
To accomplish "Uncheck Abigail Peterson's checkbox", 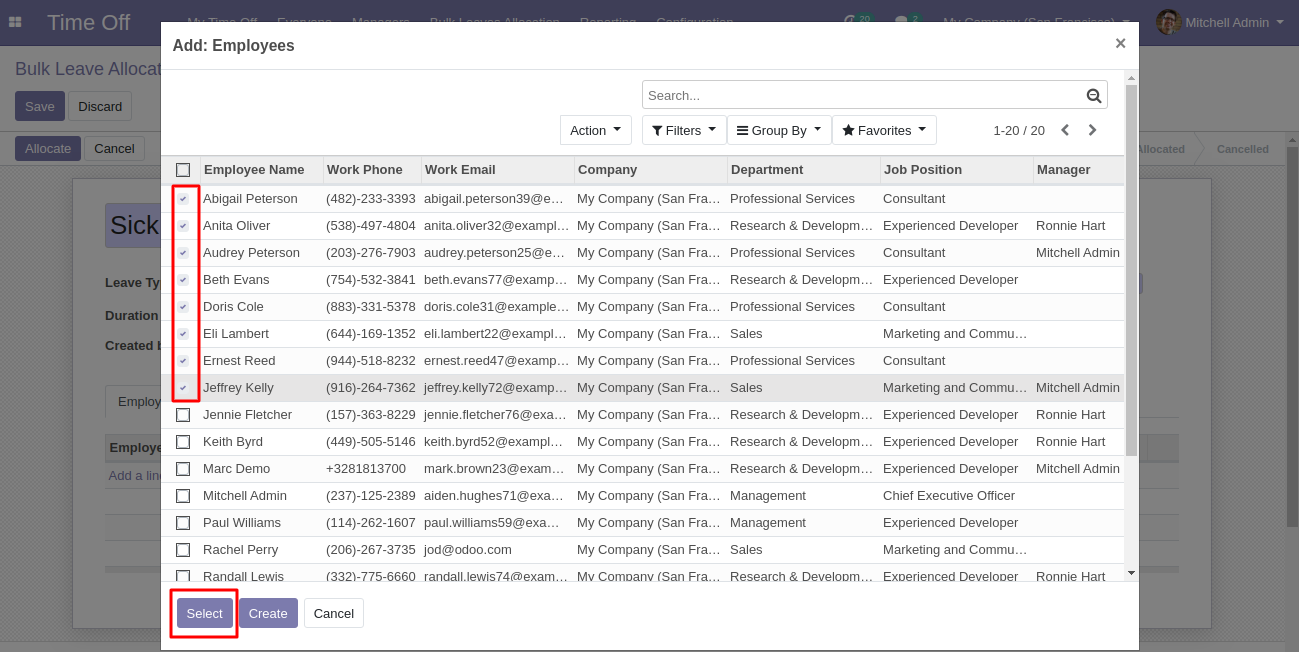I will 183,199.
